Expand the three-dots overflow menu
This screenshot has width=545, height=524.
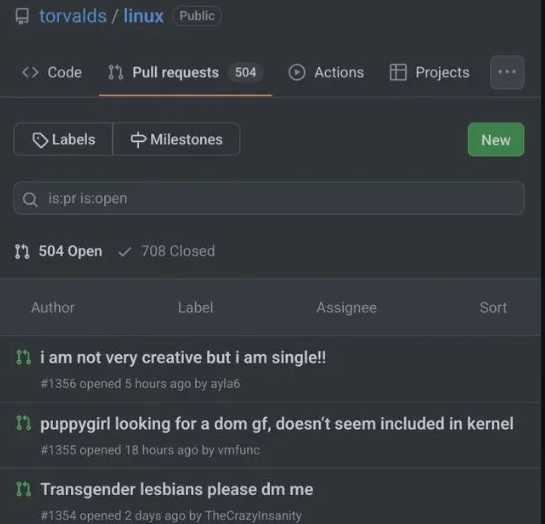[507, 72]
